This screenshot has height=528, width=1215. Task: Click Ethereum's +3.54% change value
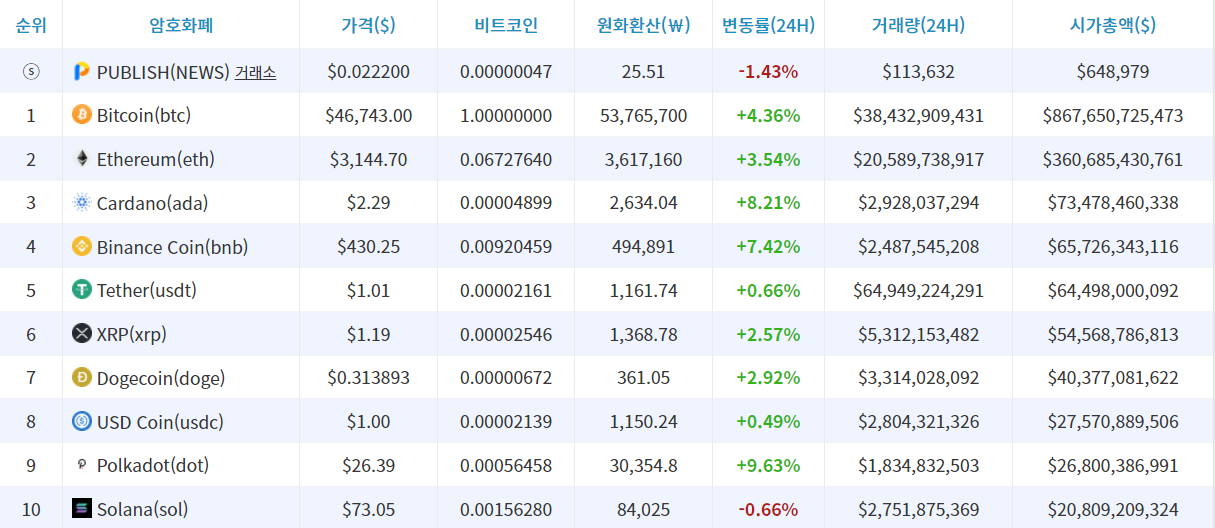pyautogui.click(x=768, y=159)
